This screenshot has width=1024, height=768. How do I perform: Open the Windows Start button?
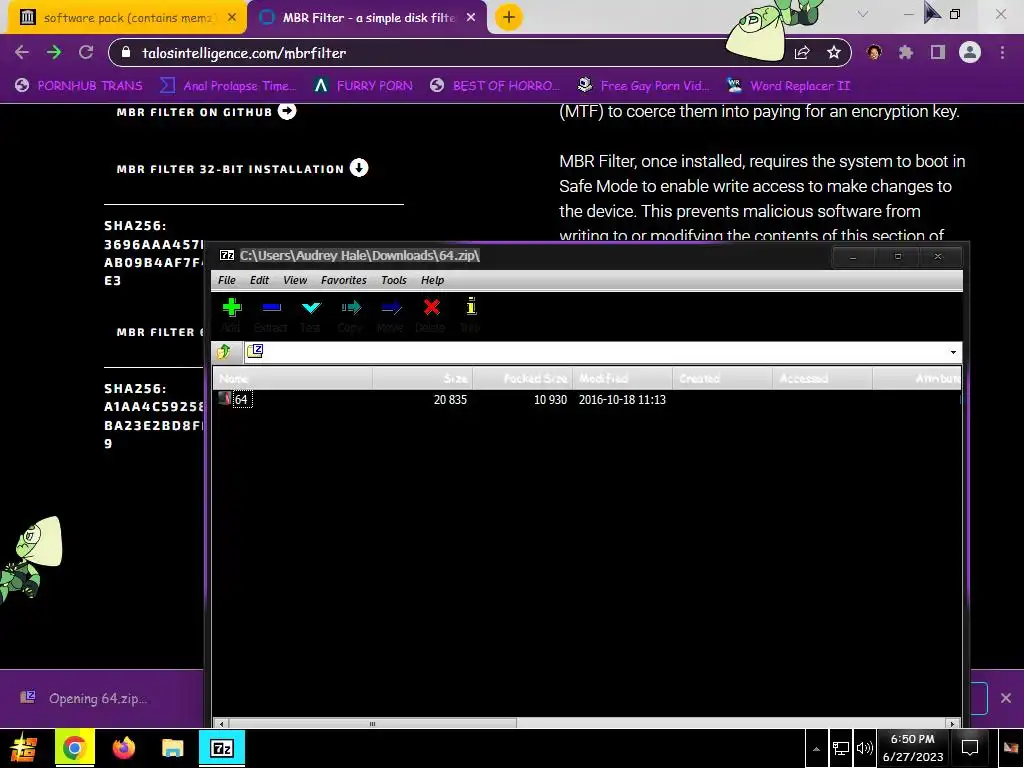click(24, 748)
